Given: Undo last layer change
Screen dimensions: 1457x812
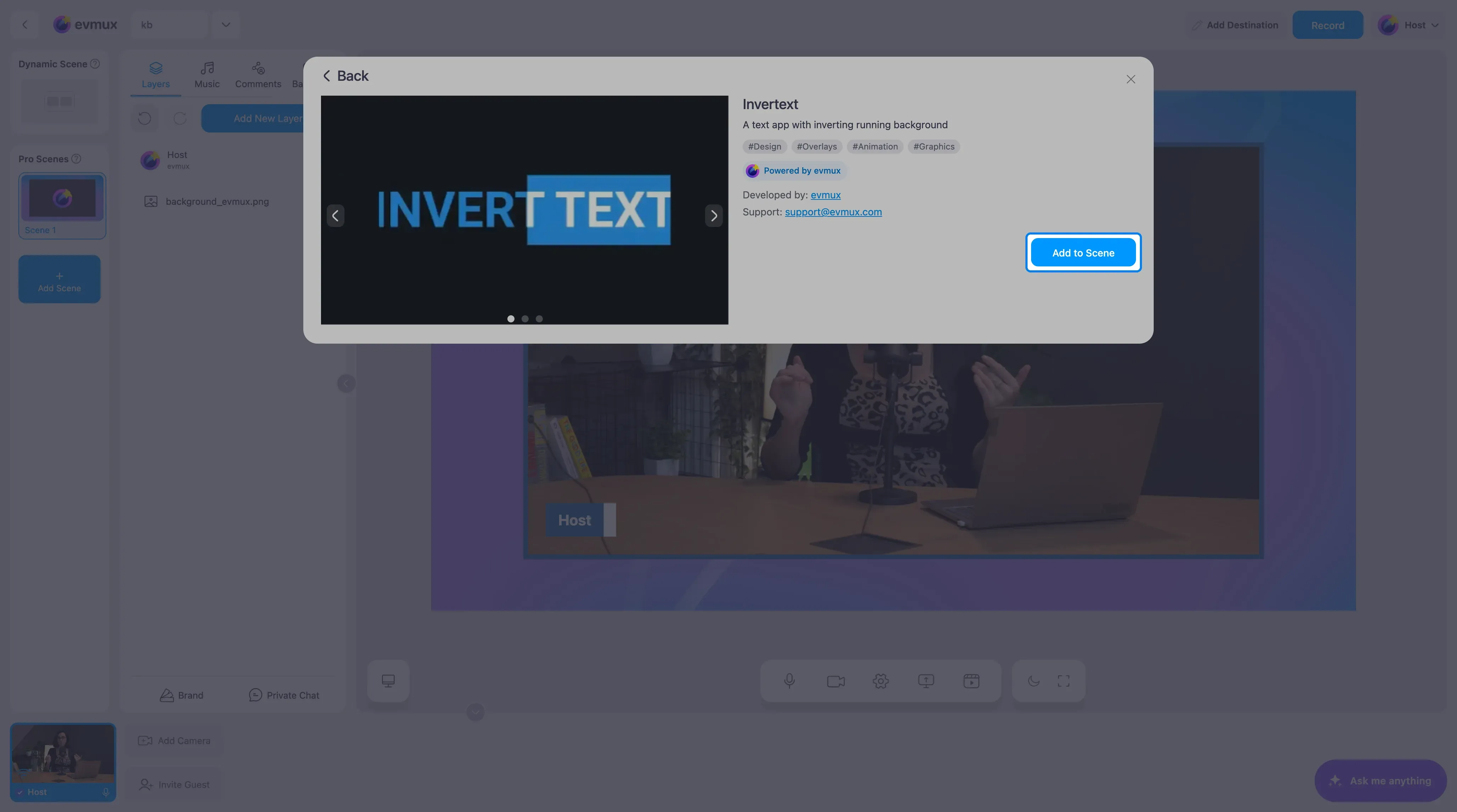Looking at the screenshot, I should click(x=145, y=118).
